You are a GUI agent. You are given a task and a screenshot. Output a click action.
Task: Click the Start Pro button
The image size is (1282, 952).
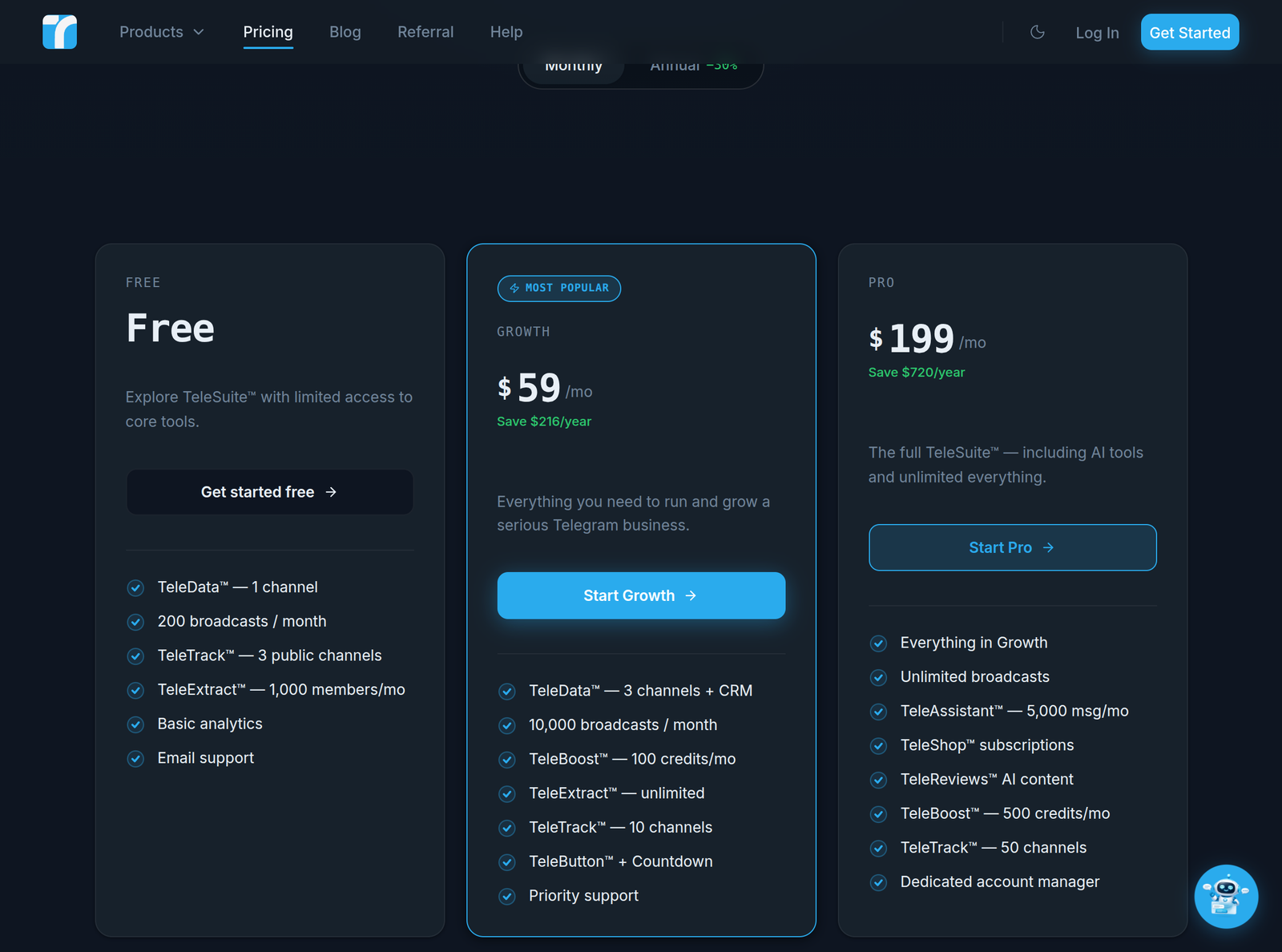click(x=1013, y=547)
